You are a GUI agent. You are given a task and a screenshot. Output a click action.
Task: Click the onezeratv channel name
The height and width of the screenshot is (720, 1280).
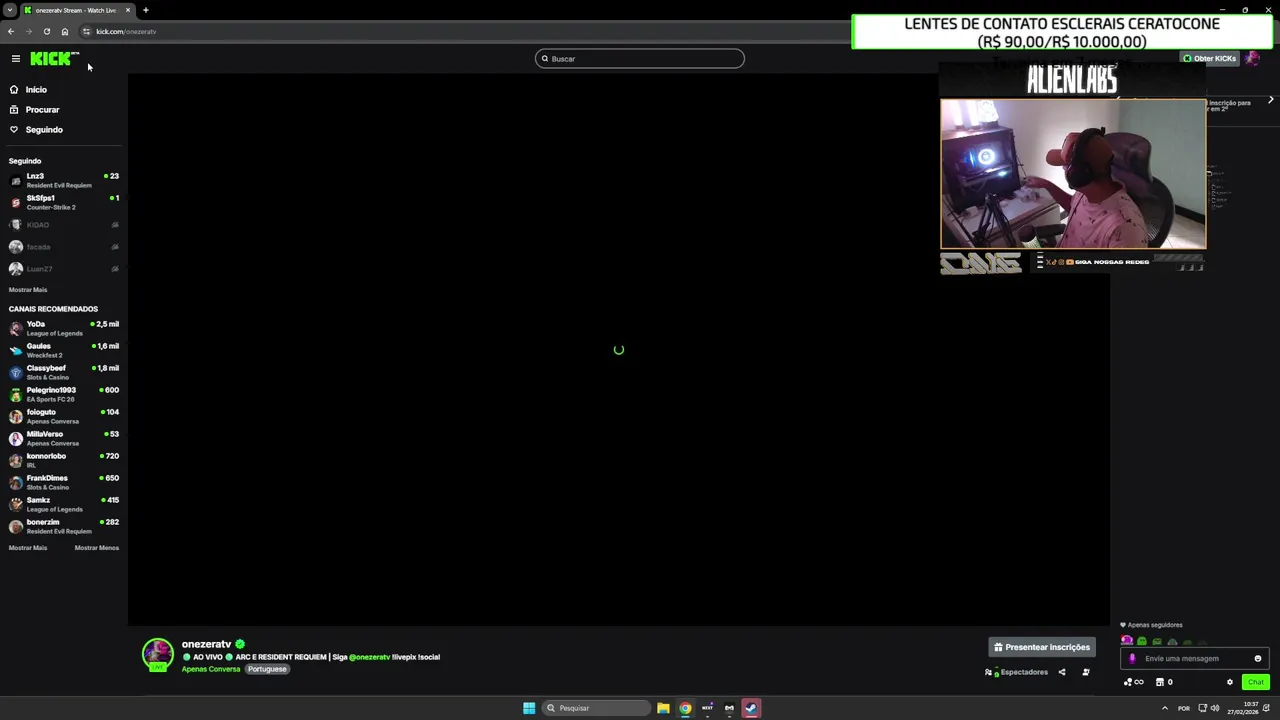coord(206,644)
